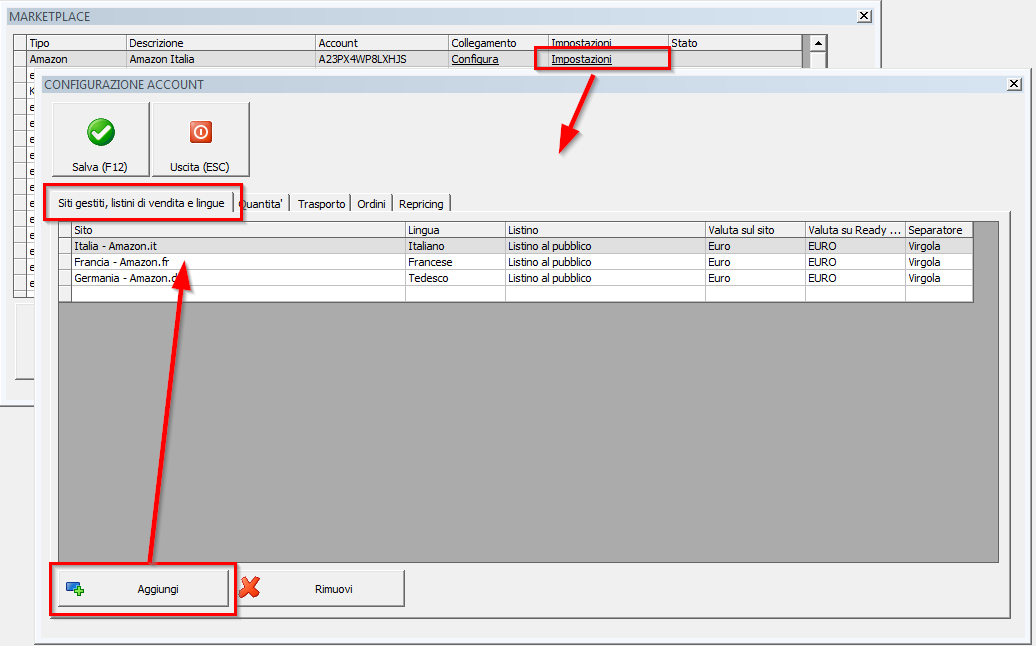The image size is (1036, 646).
Task: Open the Siti gestiti, listini di vendita tab
Action: click(141, 203)
